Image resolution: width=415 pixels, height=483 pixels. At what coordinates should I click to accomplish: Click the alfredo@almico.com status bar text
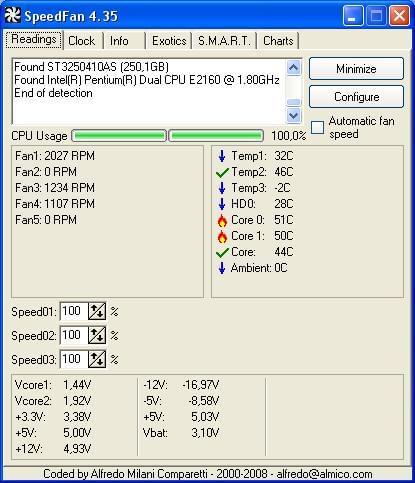324,474
